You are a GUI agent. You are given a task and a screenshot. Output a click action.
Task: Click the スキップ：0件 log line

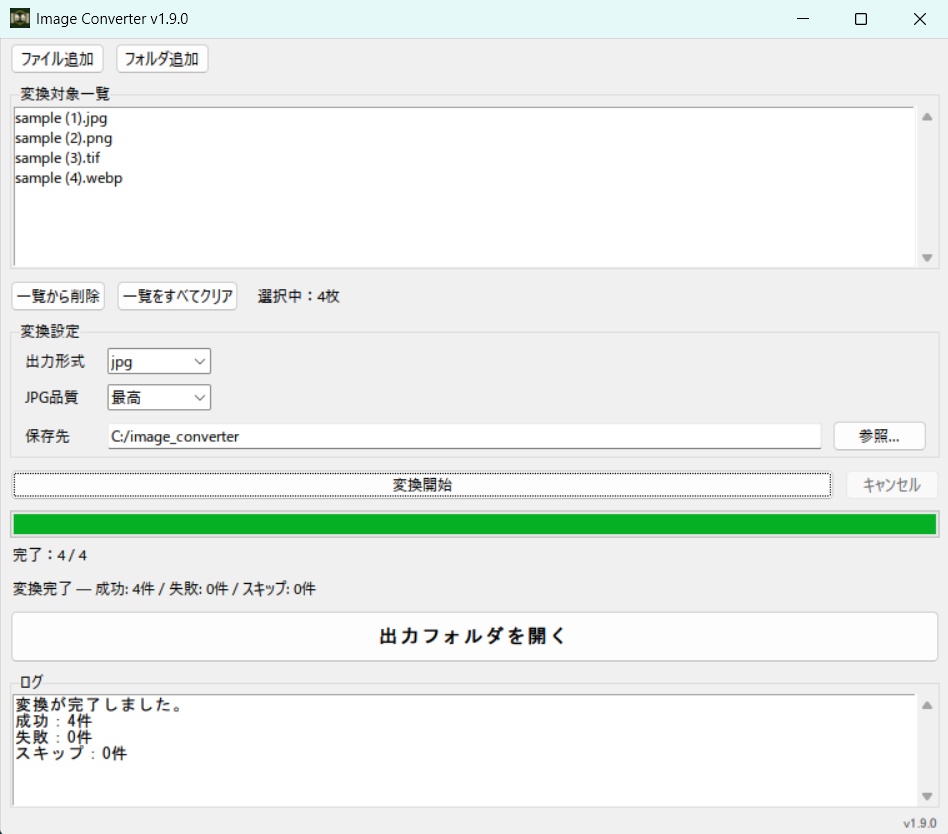pyautogui.click(x=71, y=753)
